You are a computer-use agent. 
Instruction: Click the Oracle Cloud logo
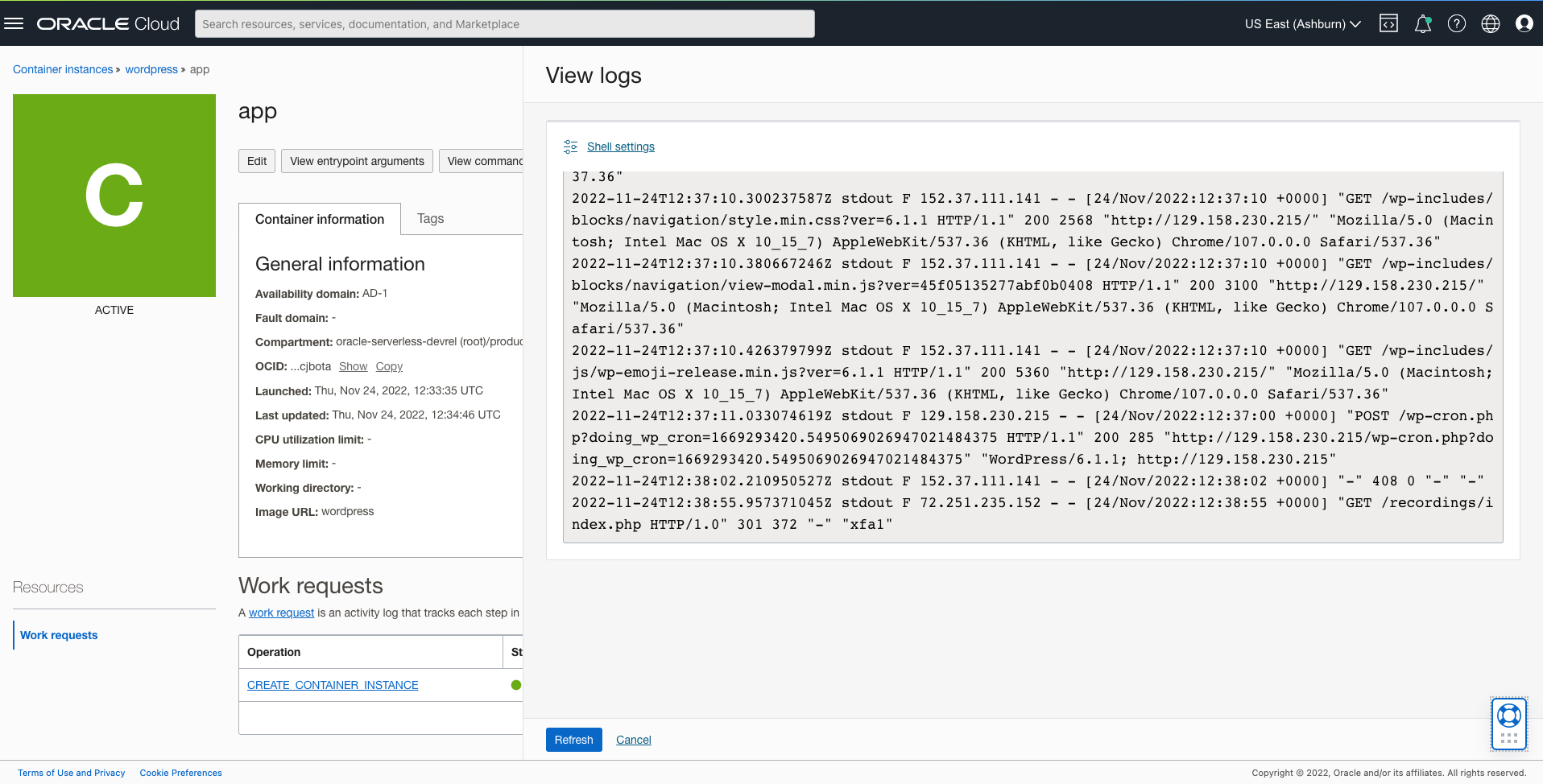click(107, 23)
